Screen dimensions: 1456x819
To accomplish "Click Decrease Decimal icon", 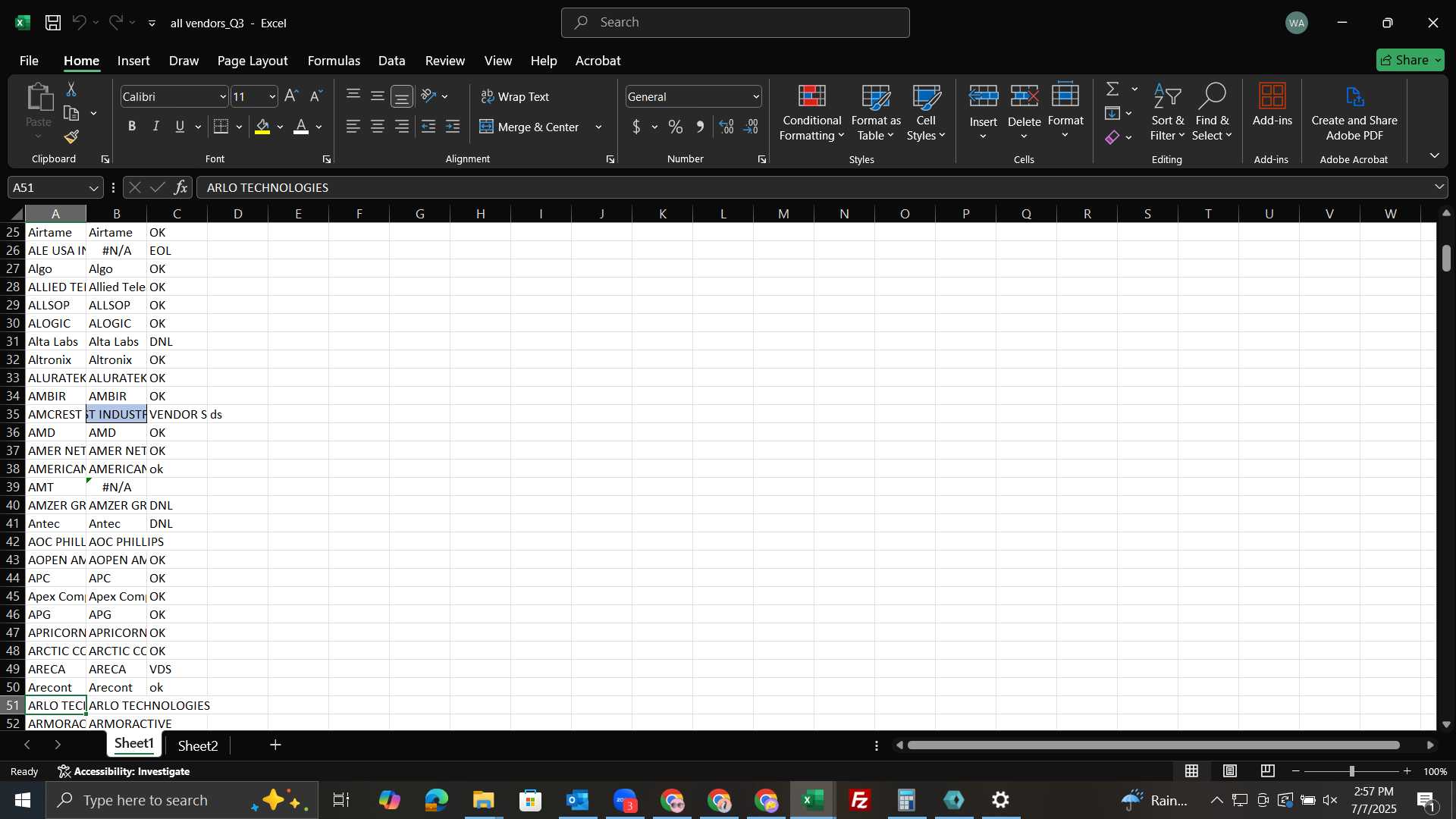I will point(752,127).
